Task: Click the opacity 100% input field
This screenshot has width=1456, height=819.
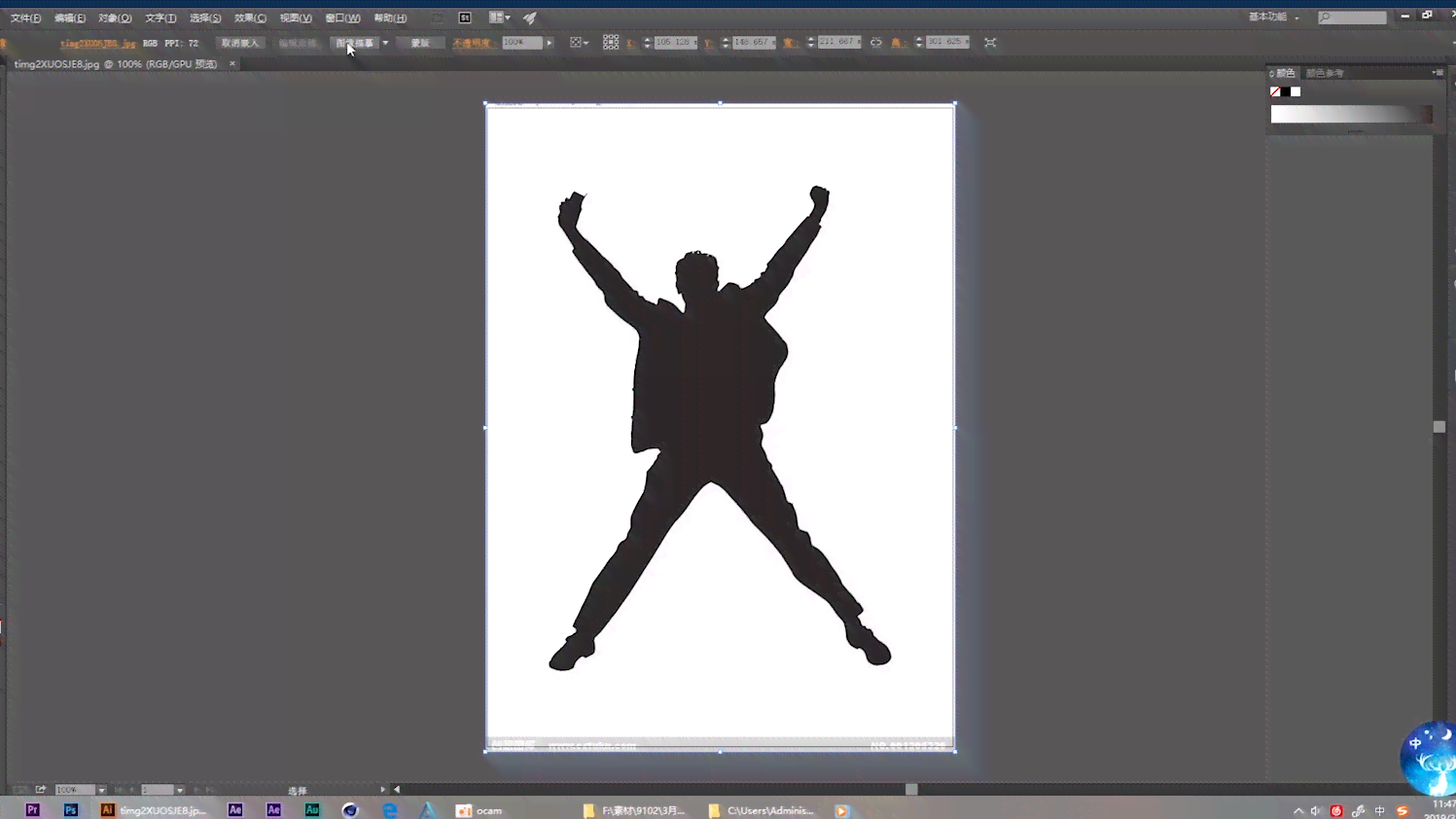Action: coord(522,43)
